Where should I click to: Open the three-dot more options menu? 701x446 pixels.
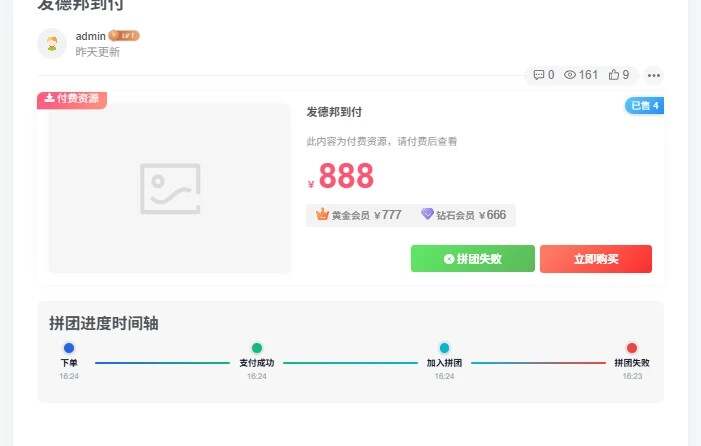pyautogui.click(x=654, y=75)
